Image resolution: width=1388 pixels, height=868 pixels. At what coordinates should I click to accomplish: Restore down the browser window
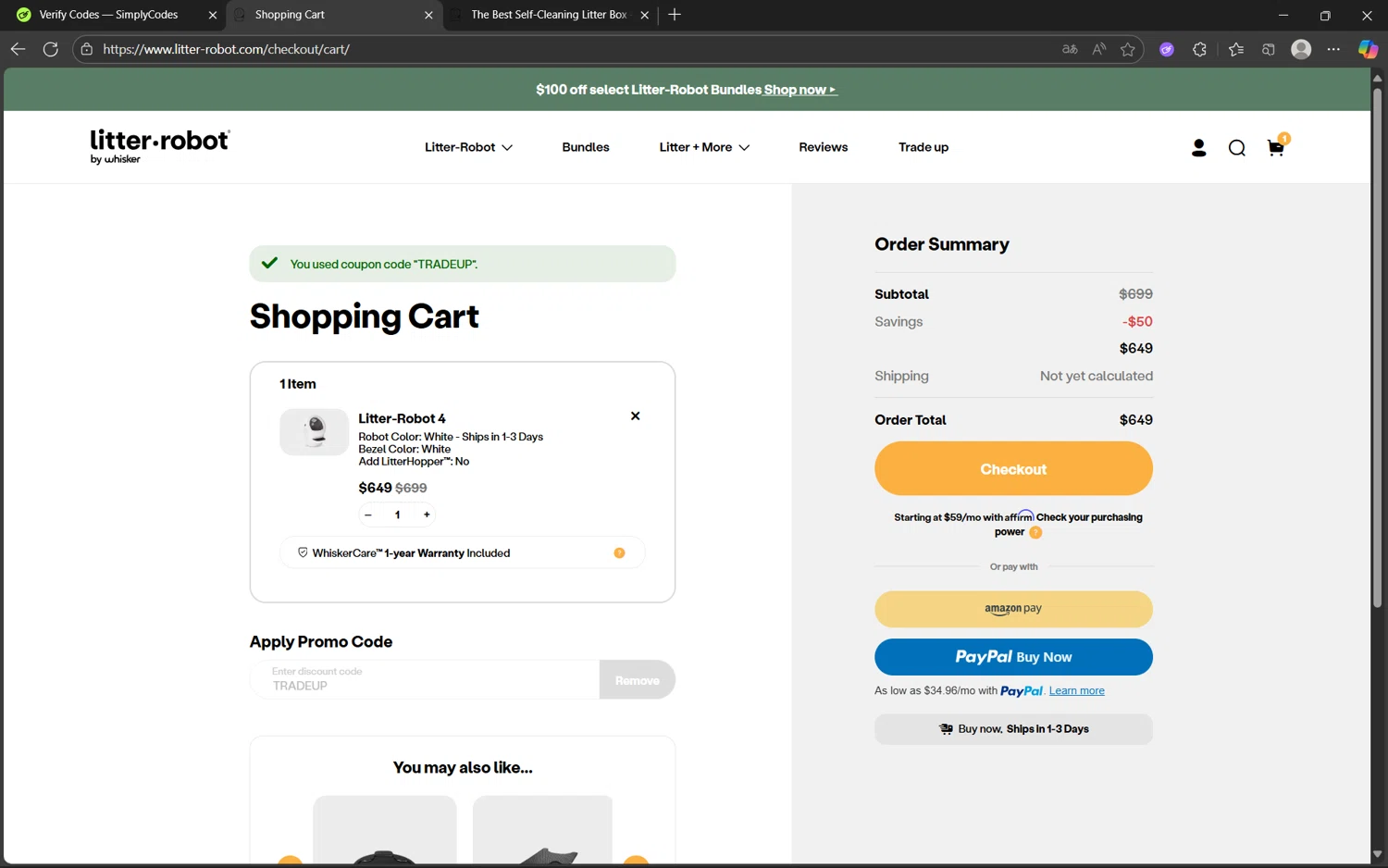pos(1325,15)
